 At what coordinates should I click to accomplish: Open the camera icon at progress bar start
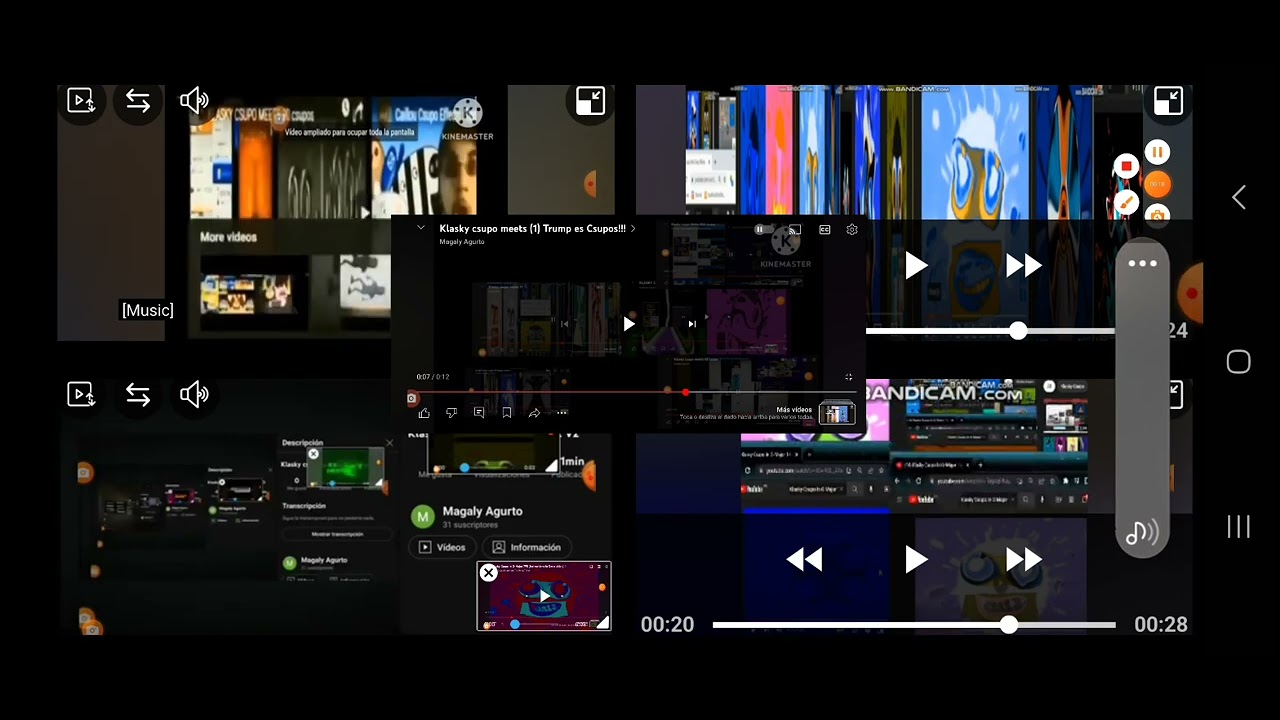pyautogui.click(x=411, y=398)
